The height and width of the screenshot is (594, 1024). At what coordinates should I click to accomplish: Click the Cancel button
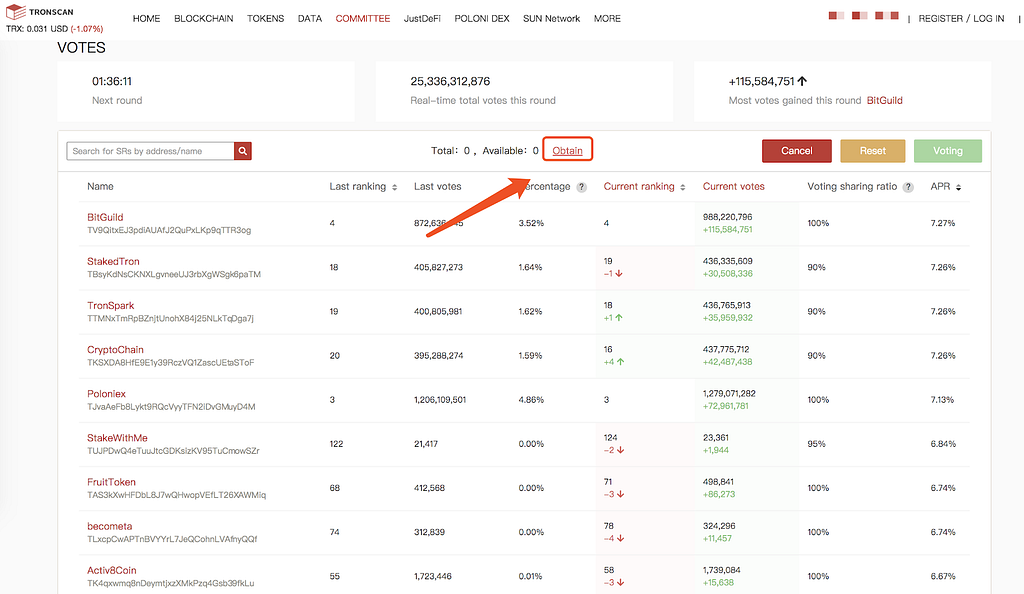coord(797,151)
